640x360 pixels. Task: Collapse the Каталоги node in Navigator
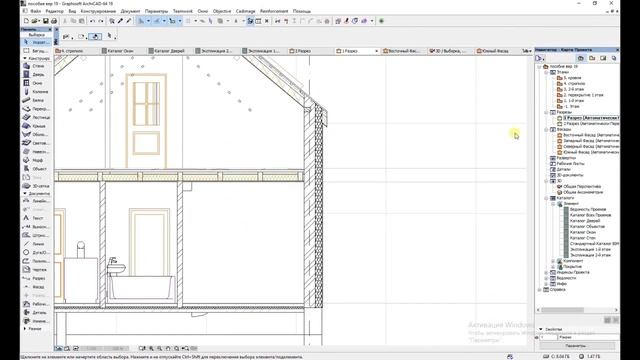(546, 198)
